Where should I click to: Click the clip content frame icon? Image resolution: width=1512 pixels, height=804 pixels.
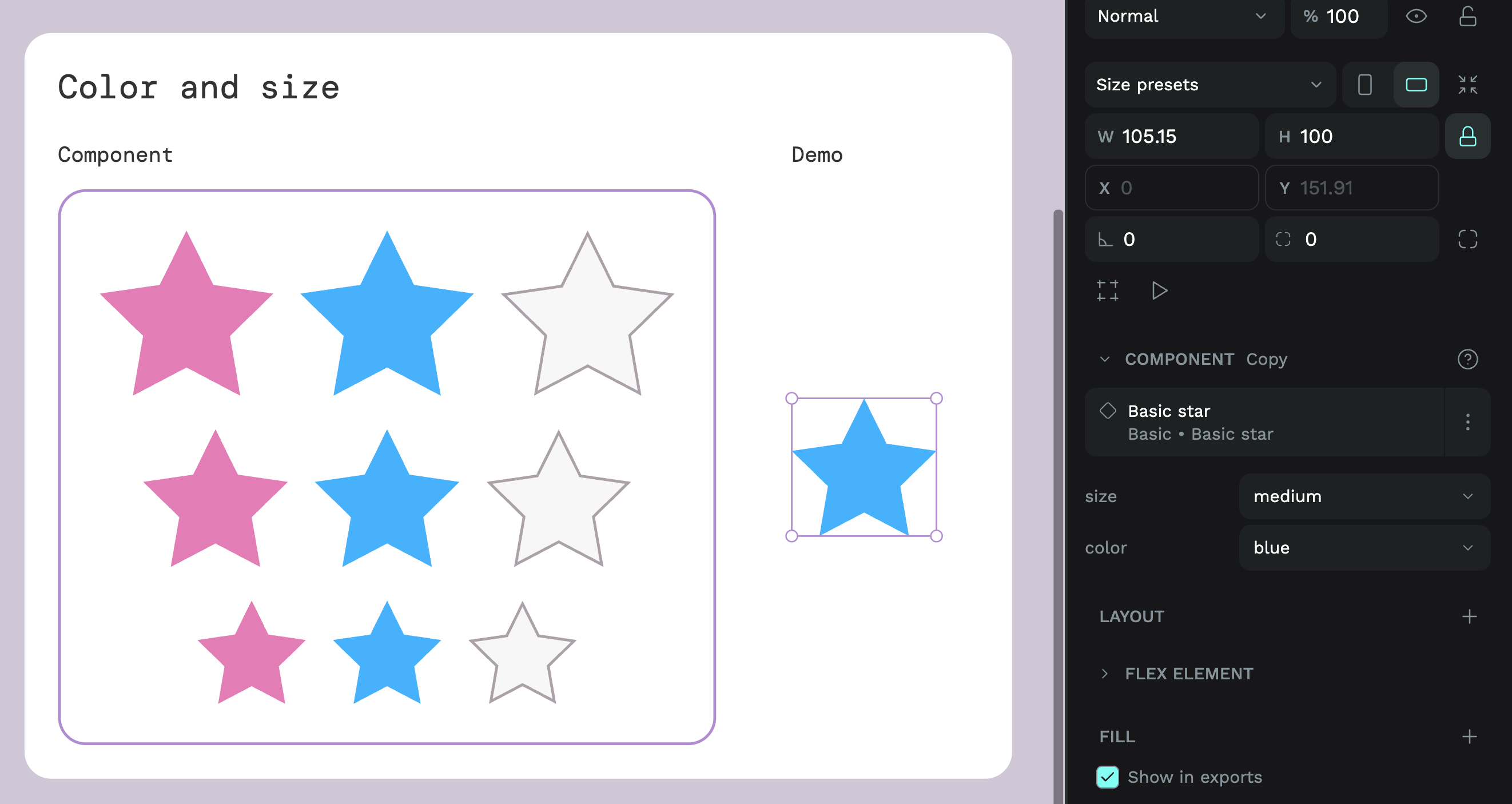point(1108,290)
